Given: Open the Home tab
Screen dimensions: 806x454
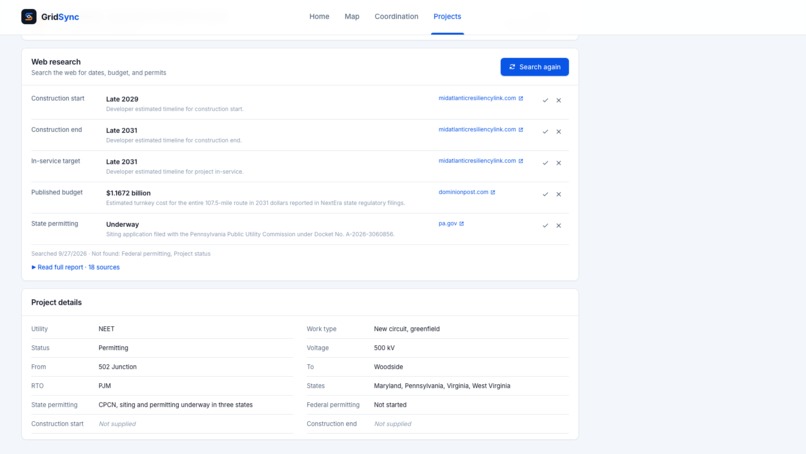Looking at the screenshot, I should [319, 16].
